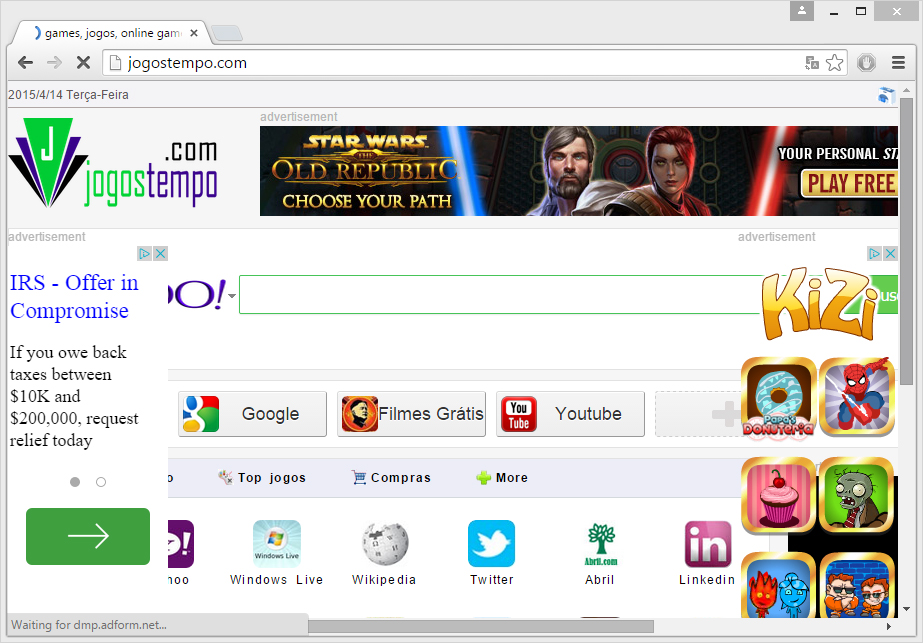
Task: Open the Youtube shortcut button
Action: pyautogui.click(x=570, y=414)
